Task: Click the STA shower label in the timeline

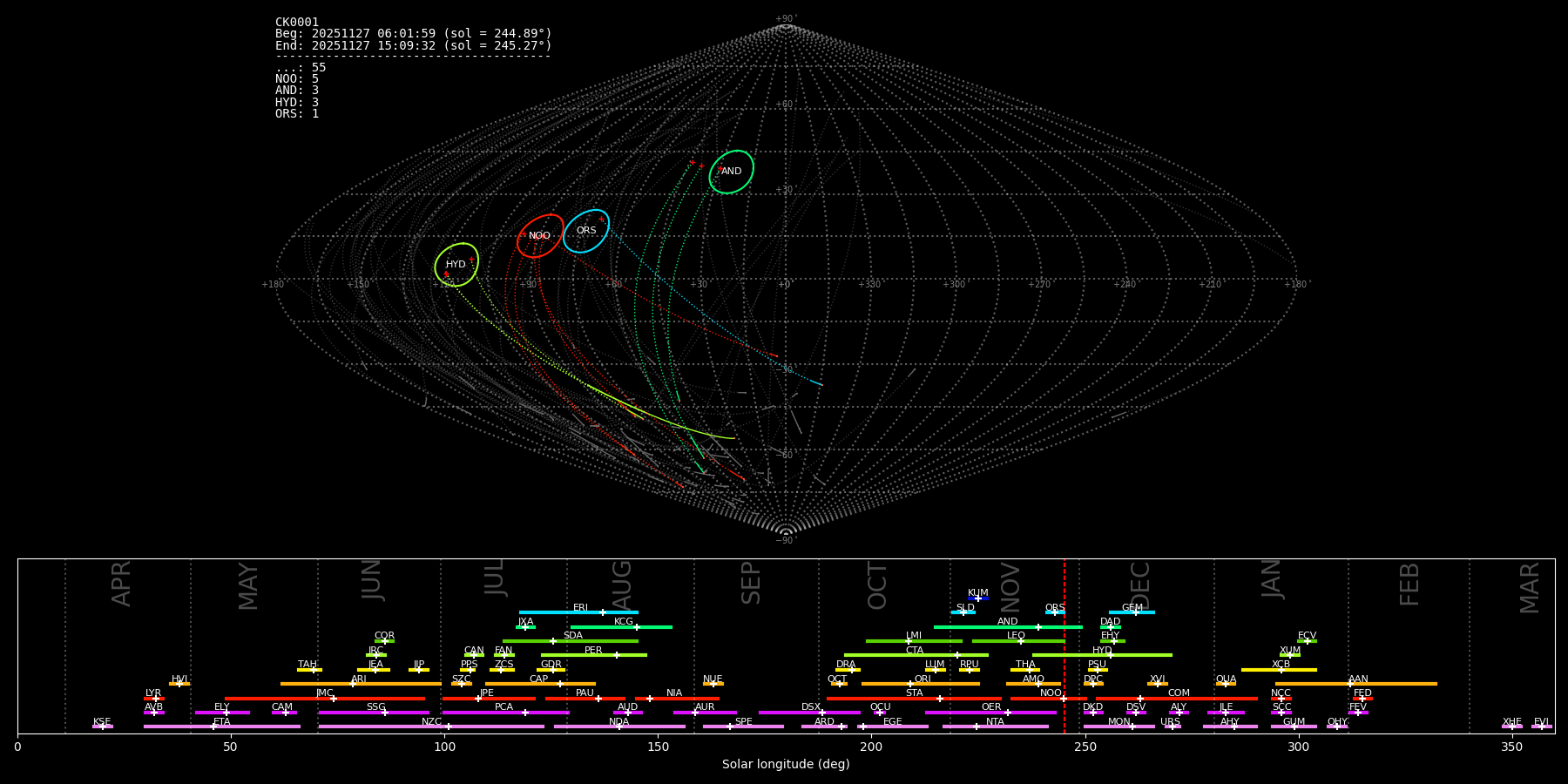Action: pos(914,693)
